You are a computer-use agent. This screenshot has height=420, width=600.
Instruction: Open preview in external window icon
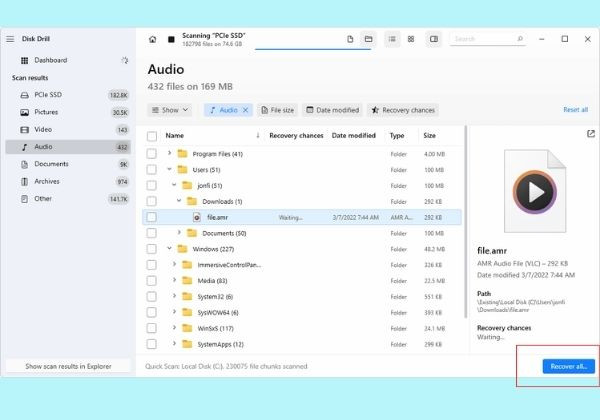591,133
